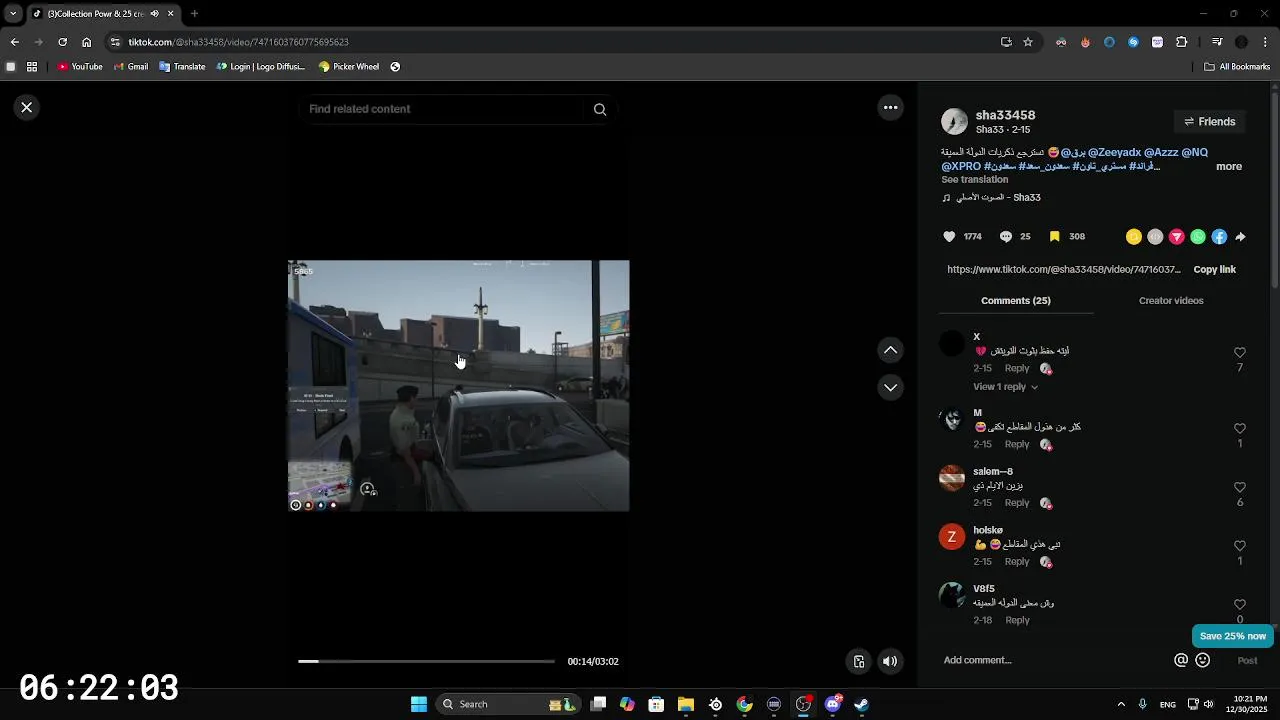Insert a mention with @ icon
Viewport: 1280px width, 720px height.
[1181, 660]
